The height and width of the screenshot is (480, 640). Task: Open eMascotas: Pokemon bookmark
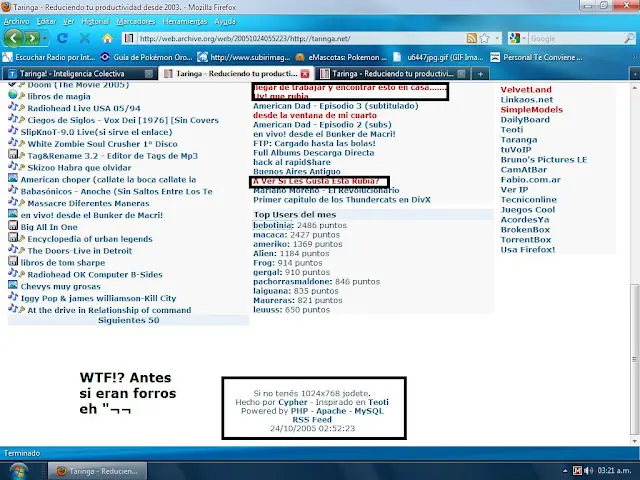(342, 57)
